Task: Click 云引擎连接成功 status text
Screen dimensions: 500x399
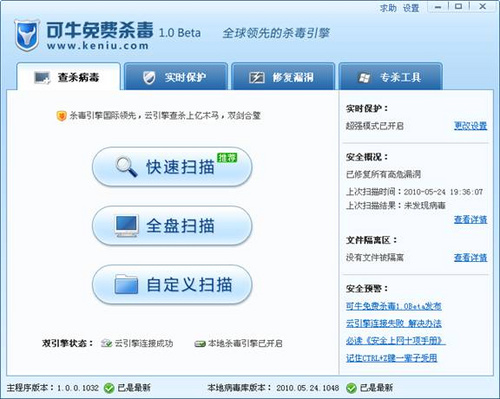Action: pyautogui.click(x=144, y=343)
